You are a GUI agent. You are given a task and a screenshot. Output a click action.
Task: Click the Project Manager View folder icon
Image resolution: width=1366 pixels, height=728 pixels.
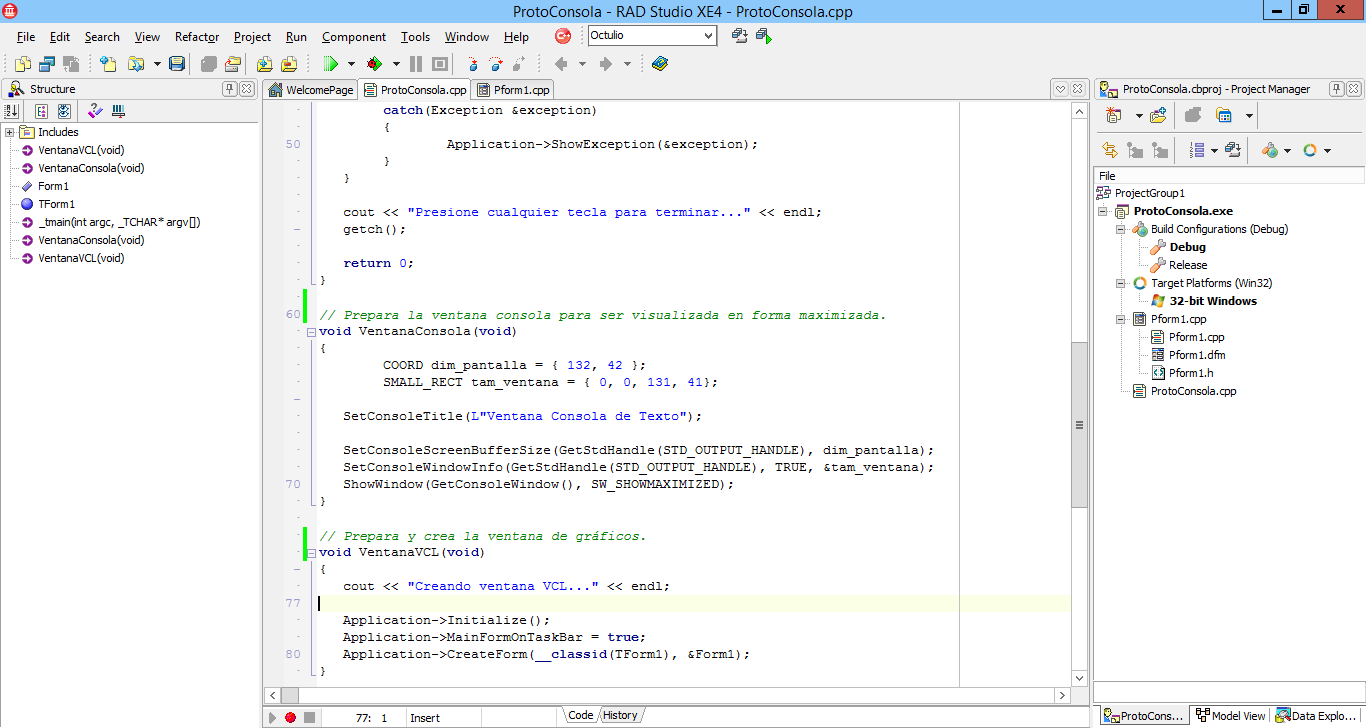1224,116
